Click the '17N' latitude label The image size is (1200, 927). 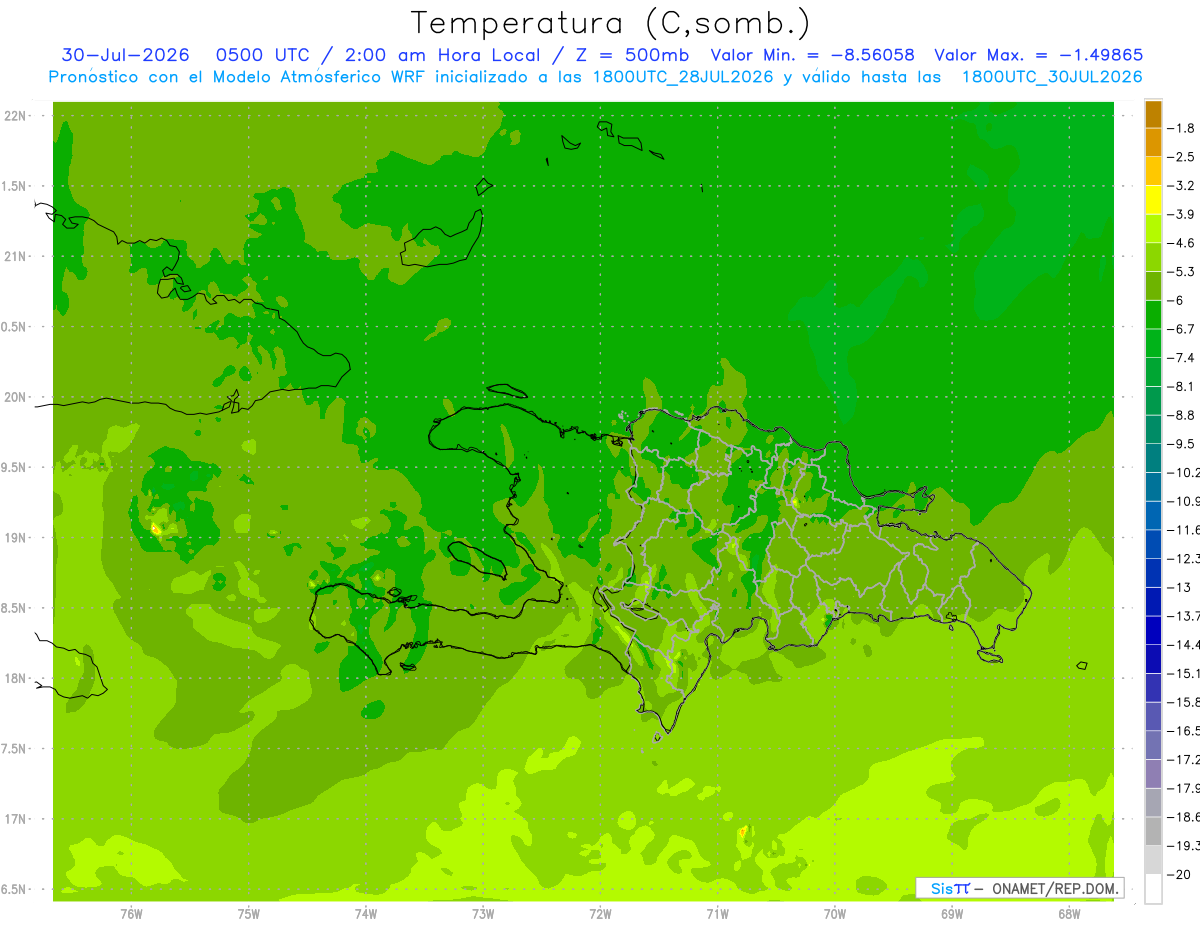(16, 819)
